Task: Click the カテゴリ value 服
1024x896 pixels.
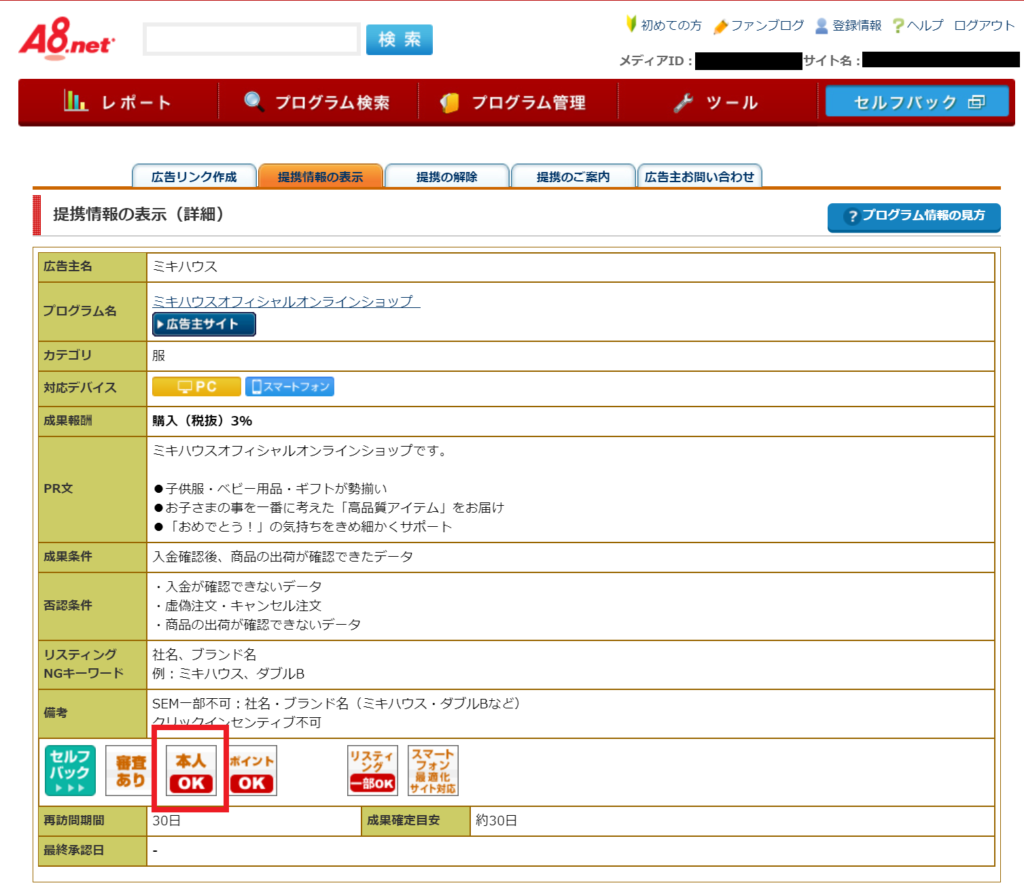Action: coord(159,355)
